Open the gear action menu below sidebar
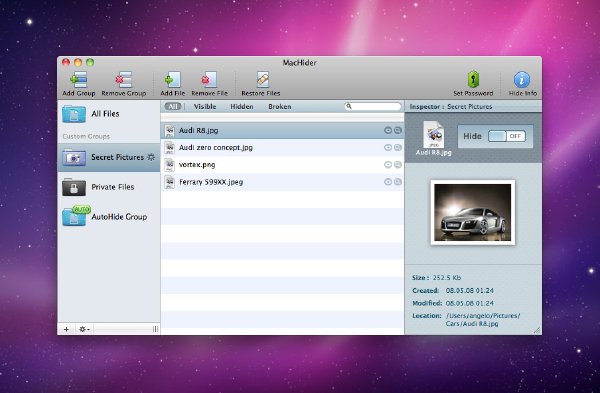600x393 pixels. [x=84, y=329]
